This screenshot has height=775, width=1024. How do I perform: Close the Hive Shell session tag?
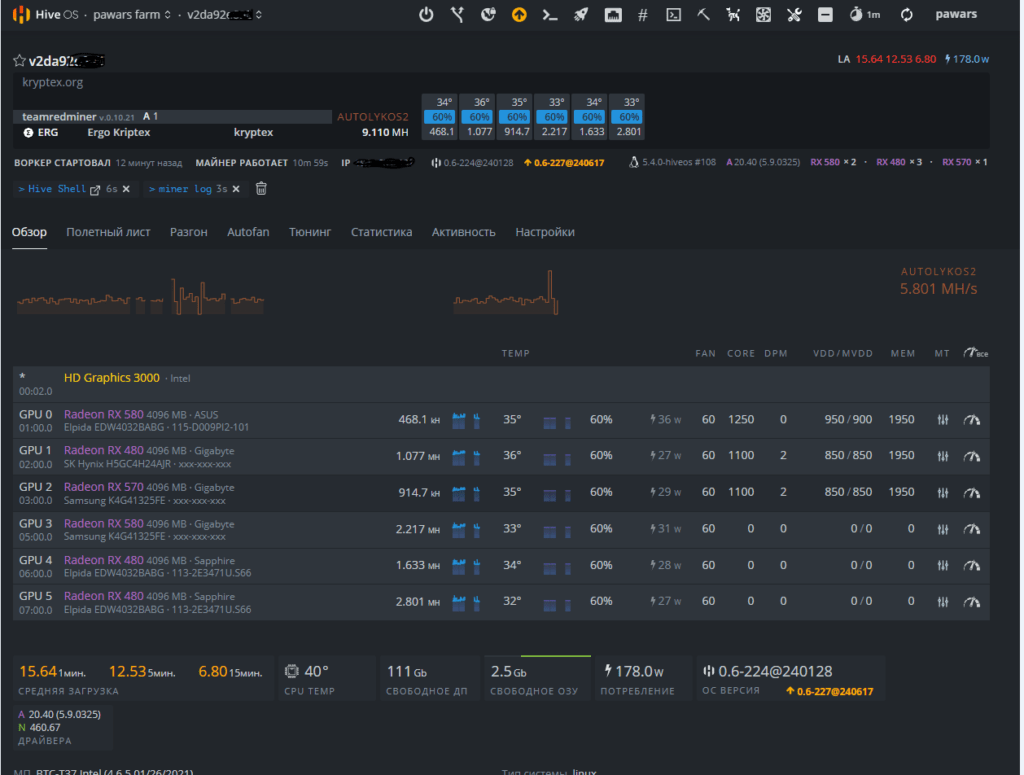126,189
